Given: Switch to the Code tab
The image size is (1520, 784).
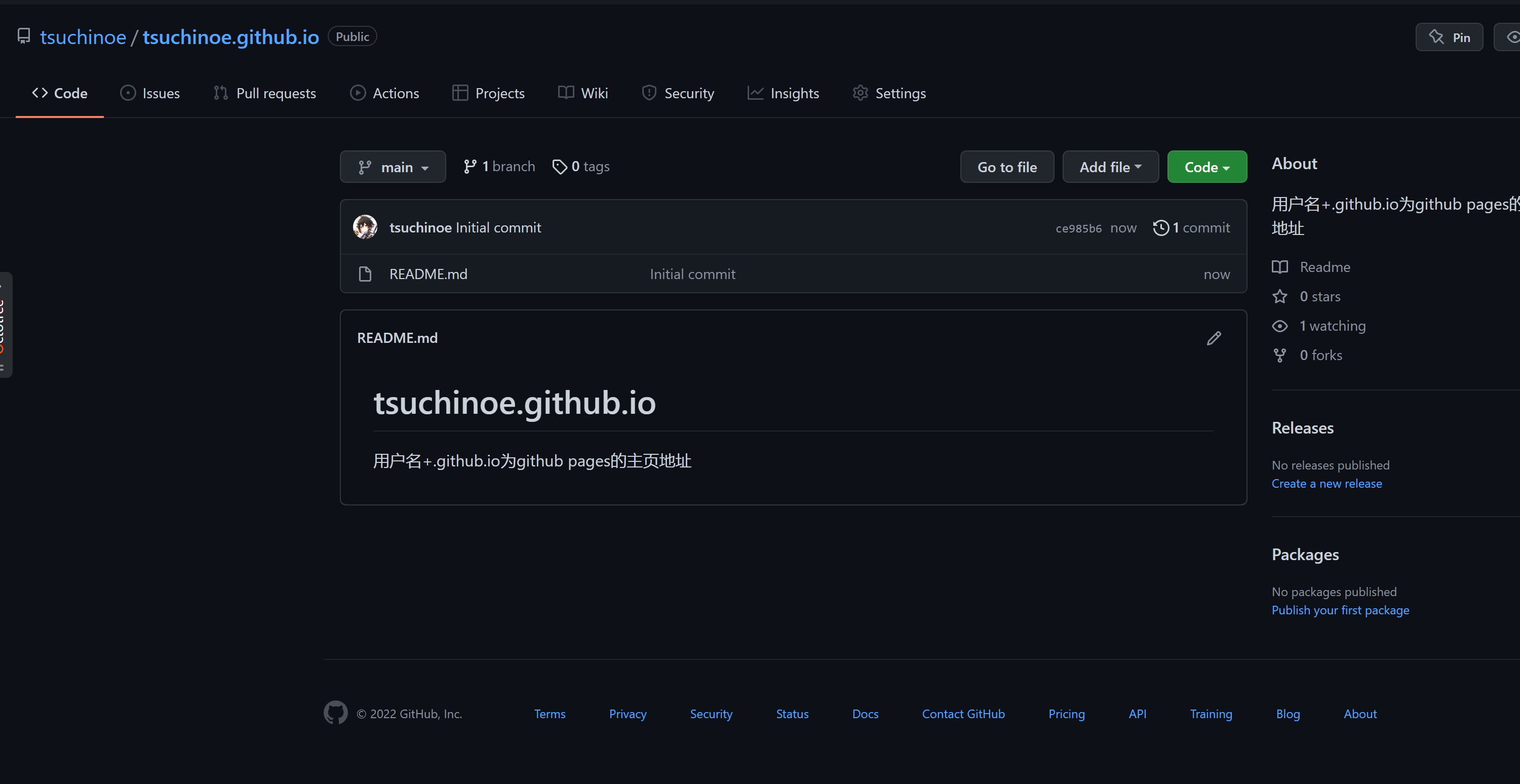Looking at the screenshot, I should 60,93.
